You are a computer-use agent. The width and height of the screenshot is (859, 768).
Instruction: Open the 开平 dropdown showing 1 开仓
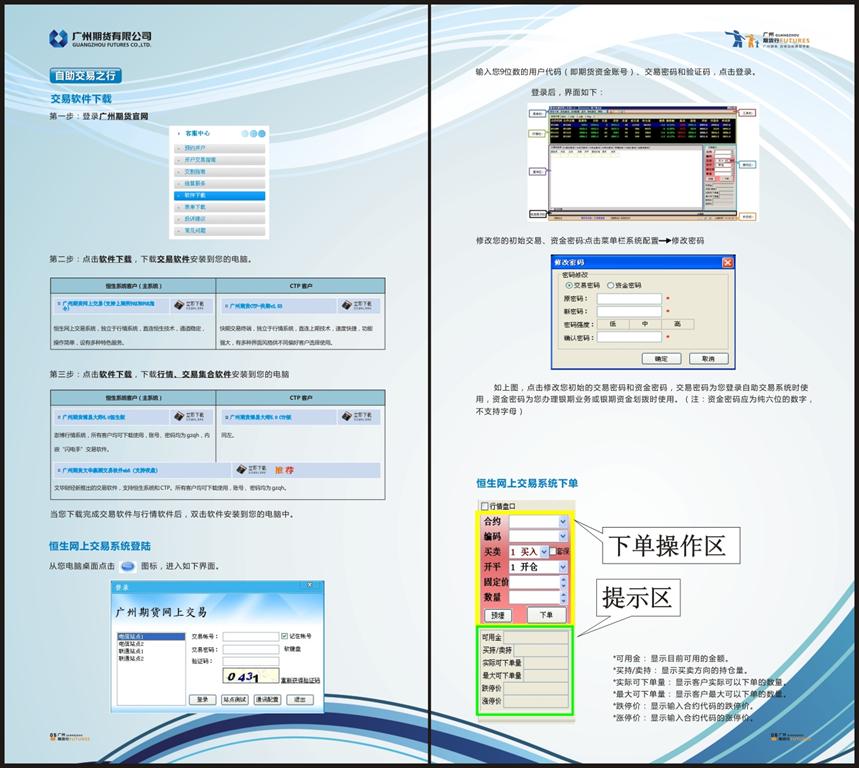click(x=563, y=567)
